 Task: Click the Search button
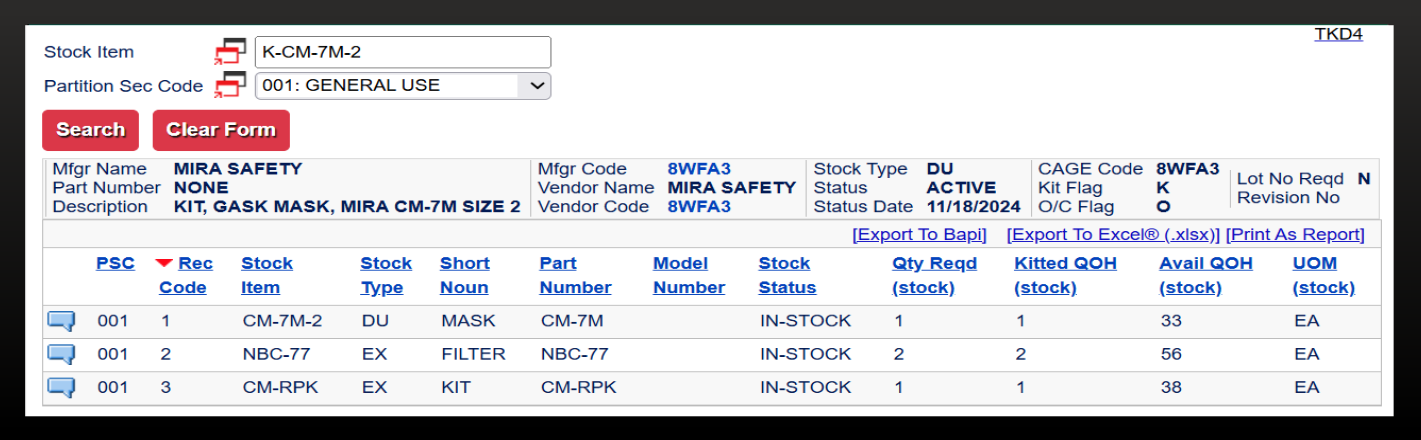[90, 130]
